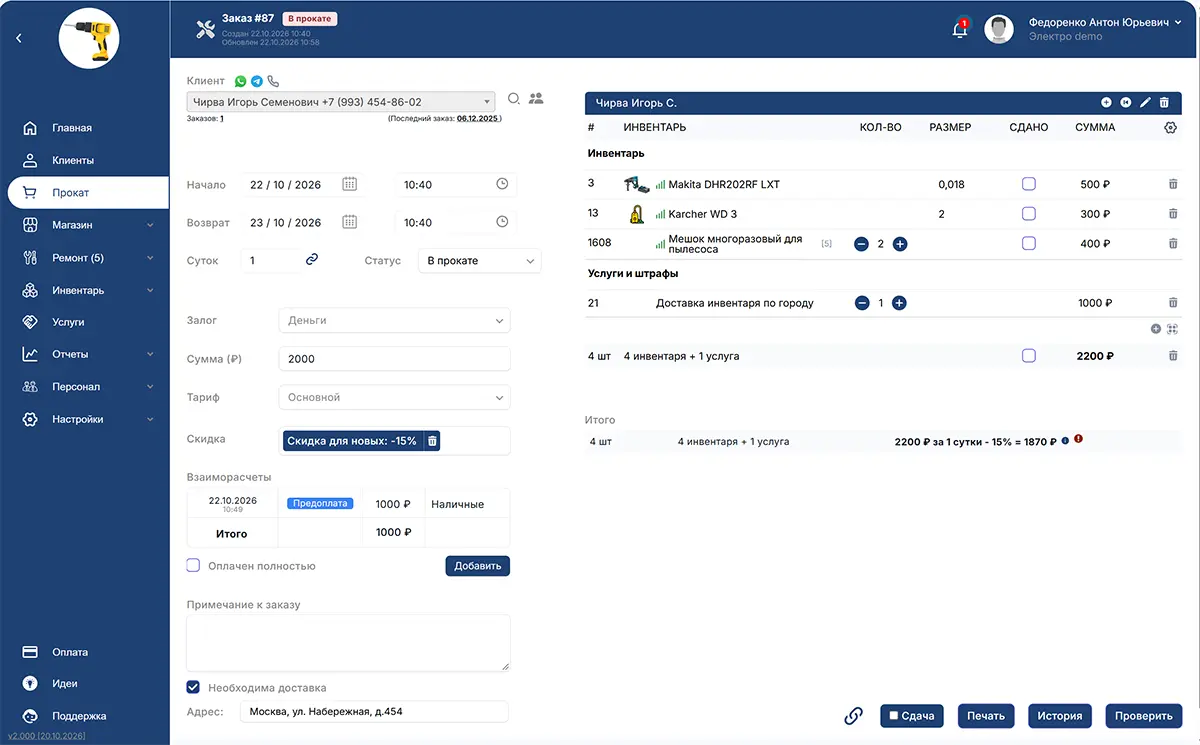Image resolution: width=1200 pixels, height=745 pixels.
Task: Open the Статус dropdown showing 'В прокате'
Action: tap(478, 261)
